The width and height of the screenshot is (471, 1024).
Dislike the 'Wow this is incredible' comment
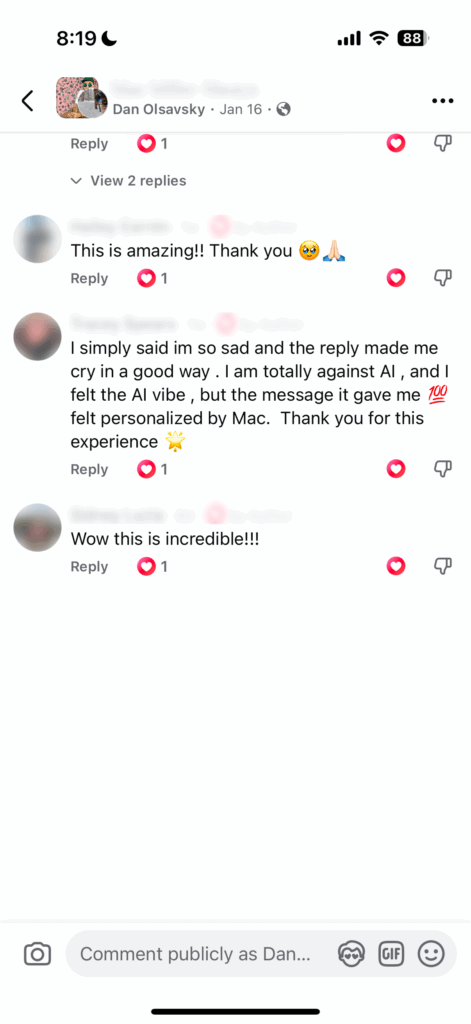pos(443,566)
